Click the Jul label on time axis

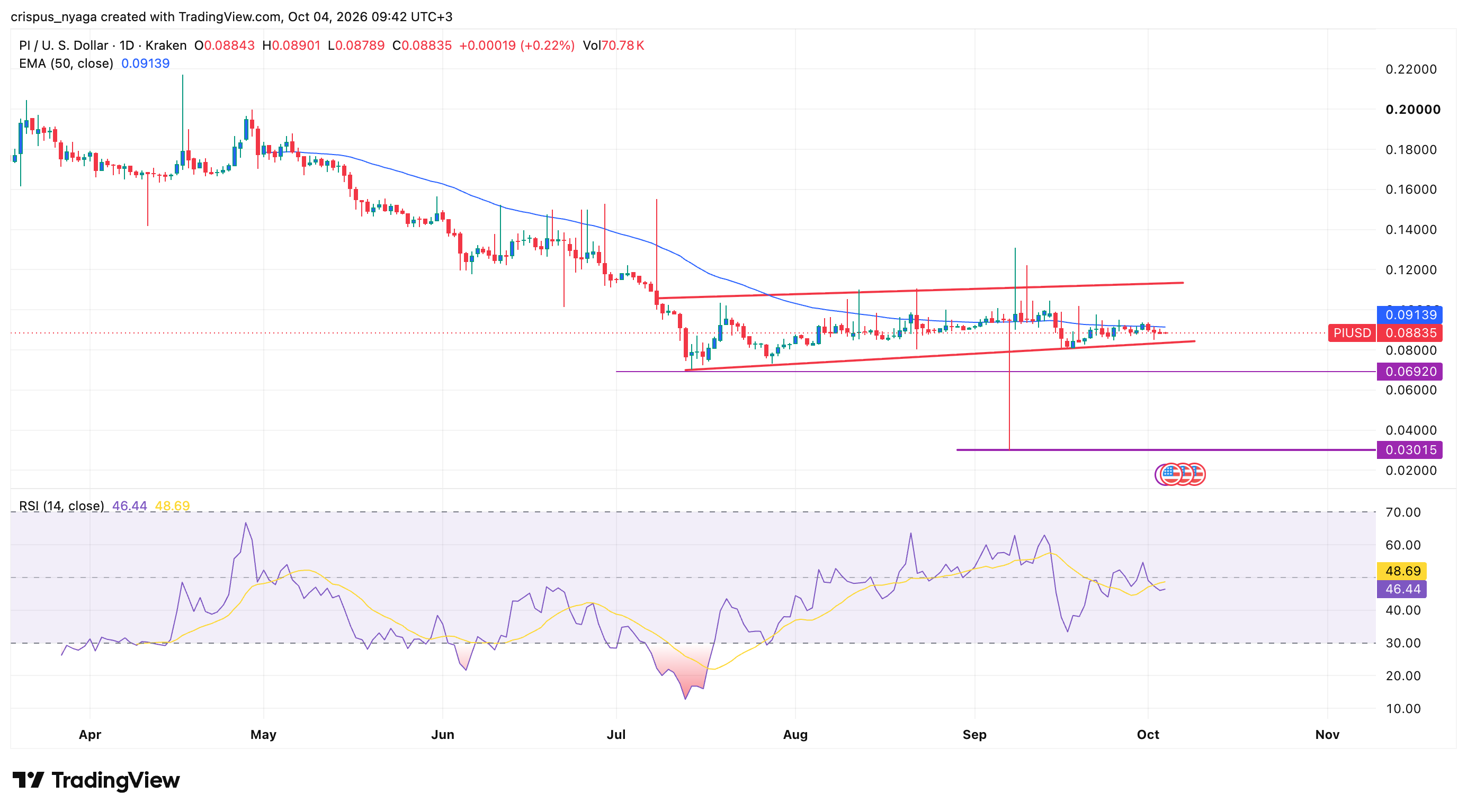click(615, 735)
